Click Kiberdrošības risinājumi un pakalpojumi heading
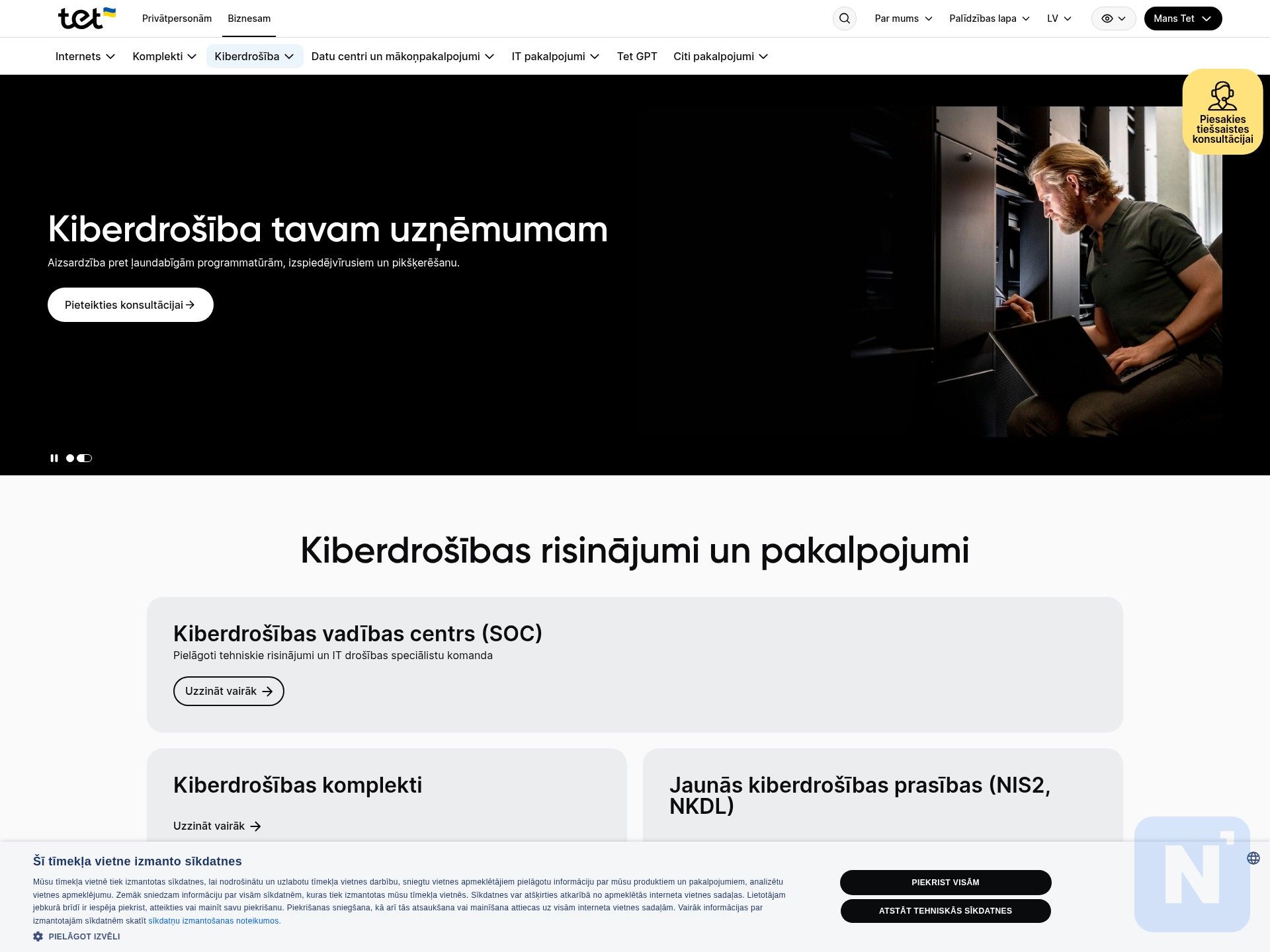The width and height of the screenshot is (1270, 952). 635,550
